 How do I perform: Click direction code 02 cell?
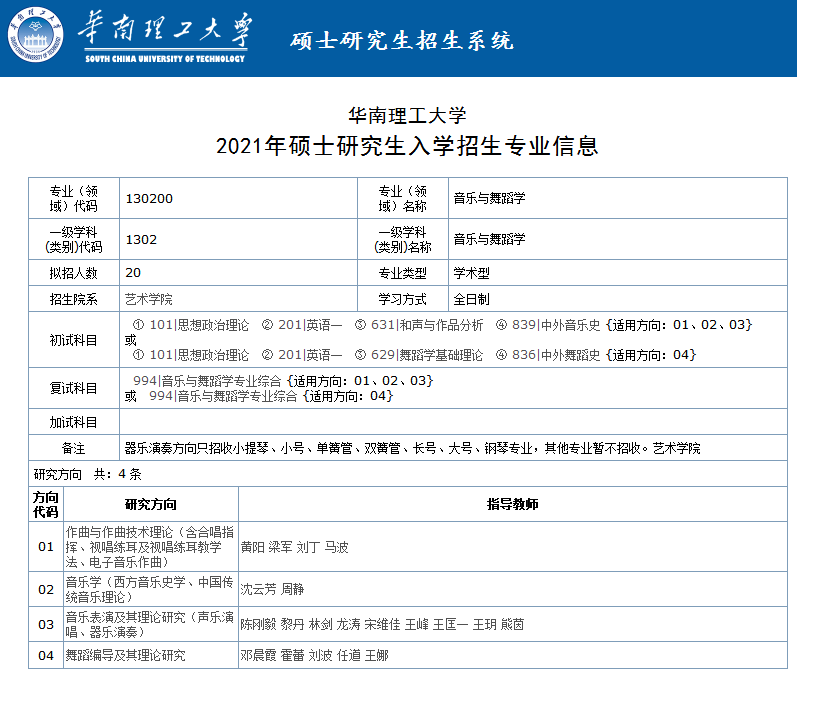(x=46, y=590)
